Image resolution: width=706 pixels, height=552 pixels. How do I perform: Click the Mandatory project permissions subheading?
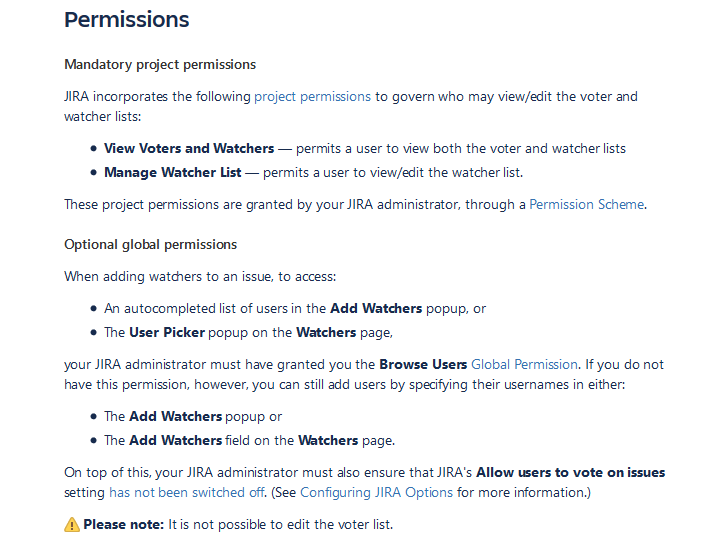coord(160,64)
